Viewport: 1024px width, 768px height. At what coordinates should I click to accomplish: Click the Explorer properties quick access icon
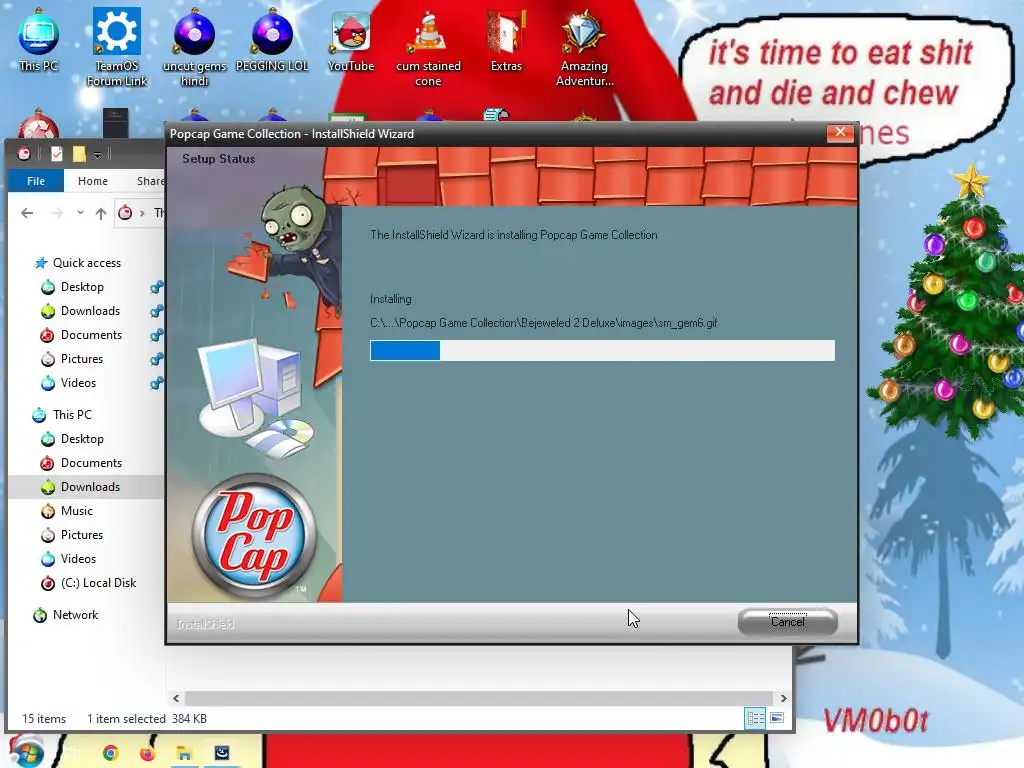pyautogui.click(x=57, y=154)
